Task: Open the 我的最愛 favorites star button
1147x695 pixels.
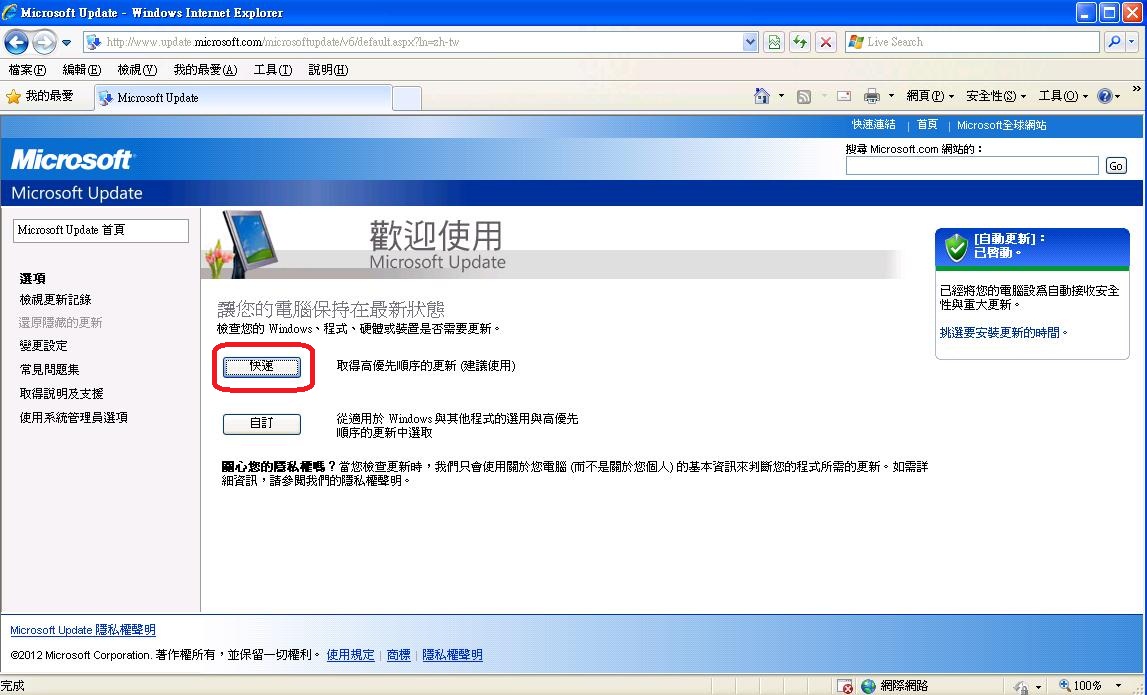Action: point(40,97)
